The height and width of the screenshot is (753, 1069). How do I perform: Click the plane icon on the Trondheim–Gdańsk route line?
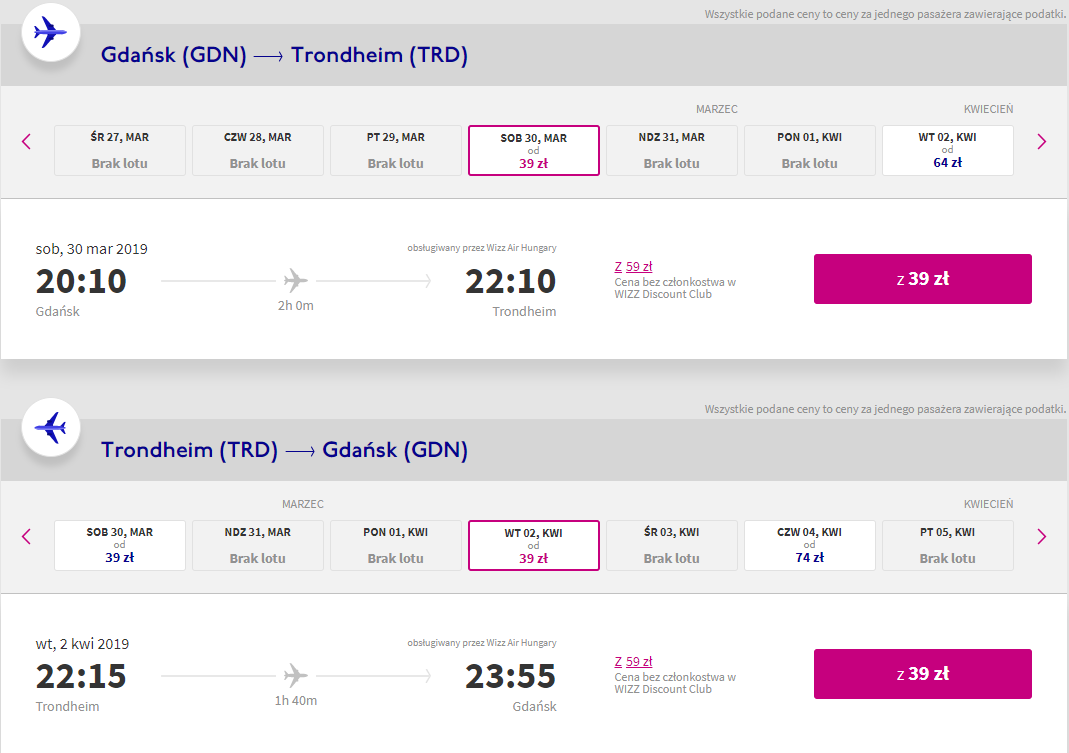(296, 675)
